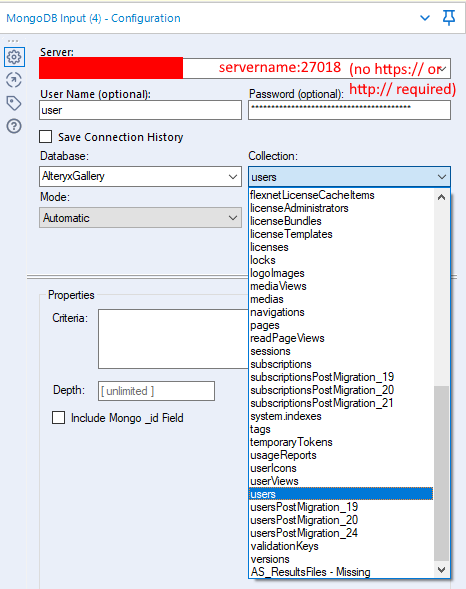Pick the readPageViews collection
The image size is (466, 589).
click(x=341, y=338)
